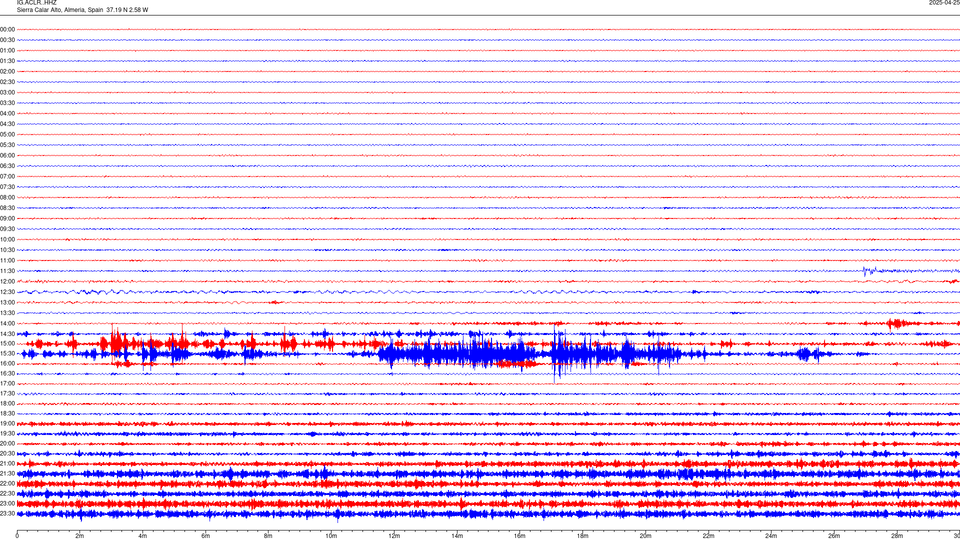Select the 13:30 trace time label
The height and width of the screenshot is (540, 960).
[7, 313]
